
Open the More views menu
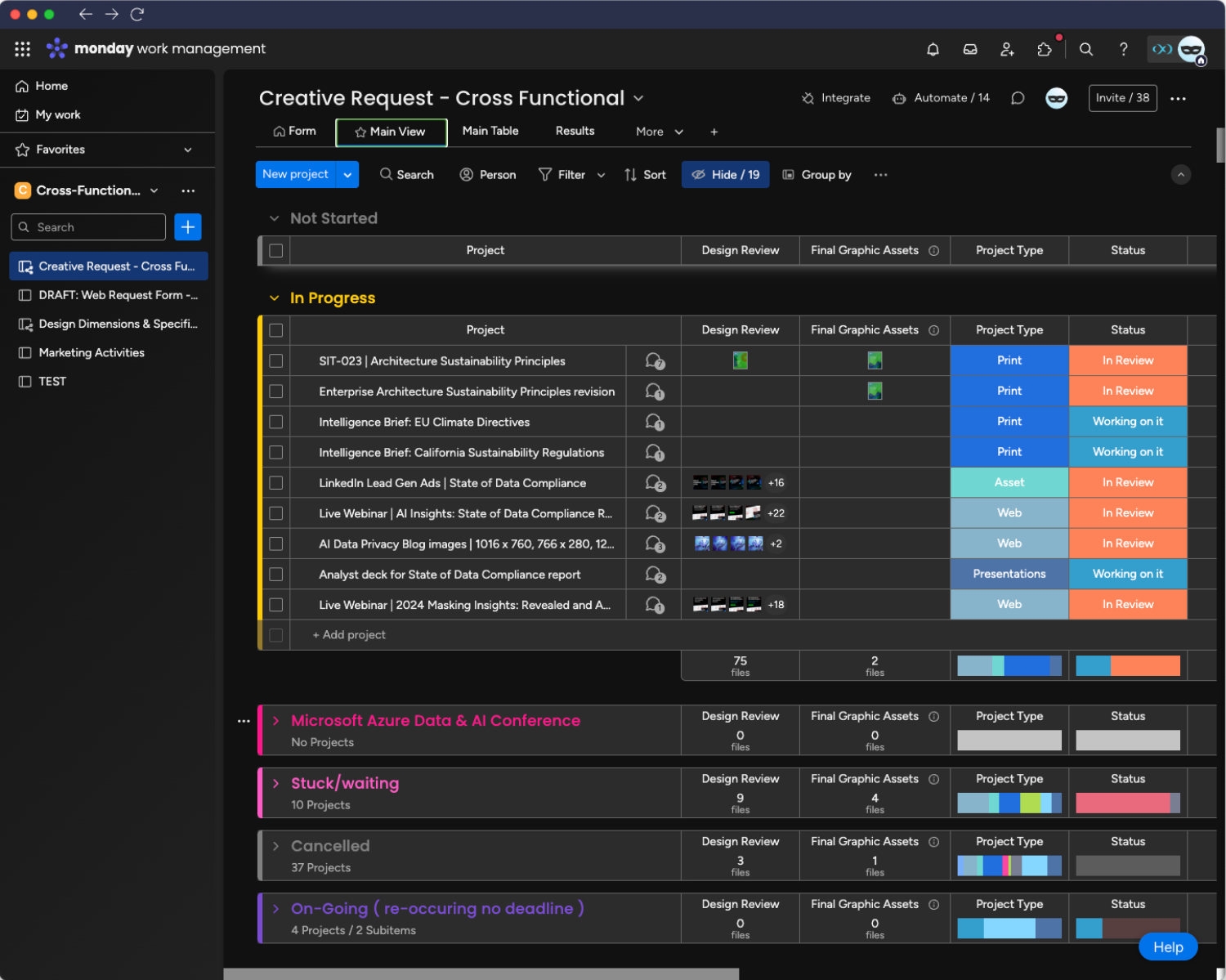click(x=659, y=132)
